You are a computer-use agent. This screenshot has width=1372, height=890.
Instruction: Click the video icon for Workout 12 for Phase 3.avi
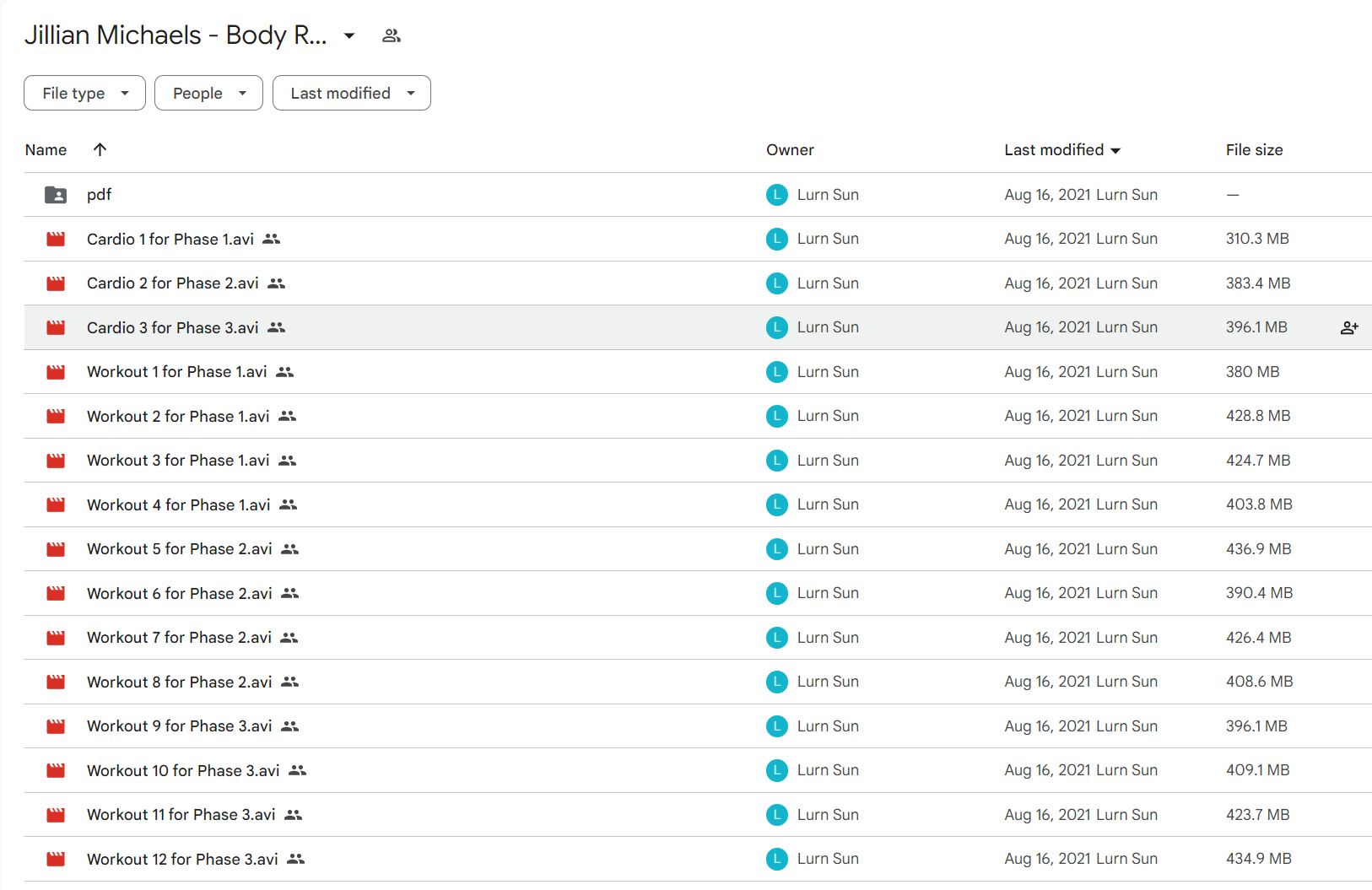(56, 859)
